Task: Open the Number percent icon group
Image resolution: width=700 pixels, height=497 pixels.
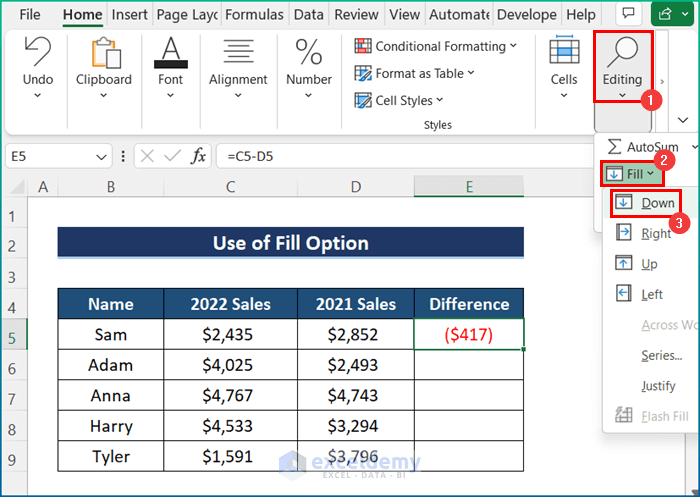Action: [x=308, y=52]
